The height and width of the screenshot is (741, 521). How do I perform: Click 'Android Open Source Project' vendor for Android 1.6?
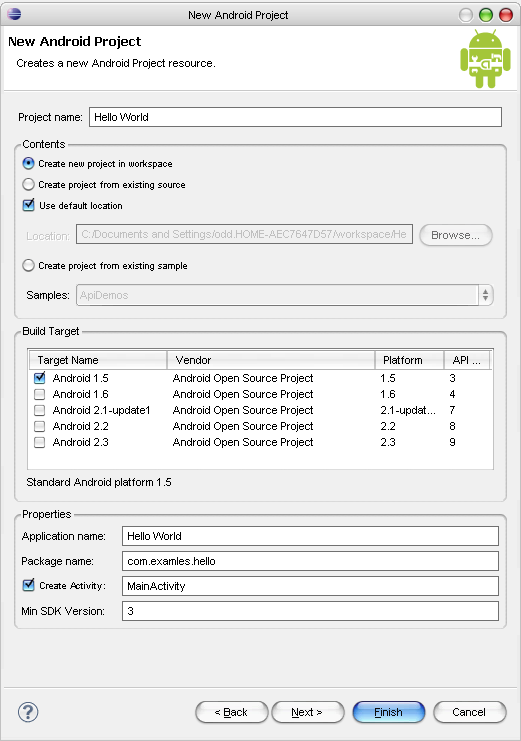point(243,394)
